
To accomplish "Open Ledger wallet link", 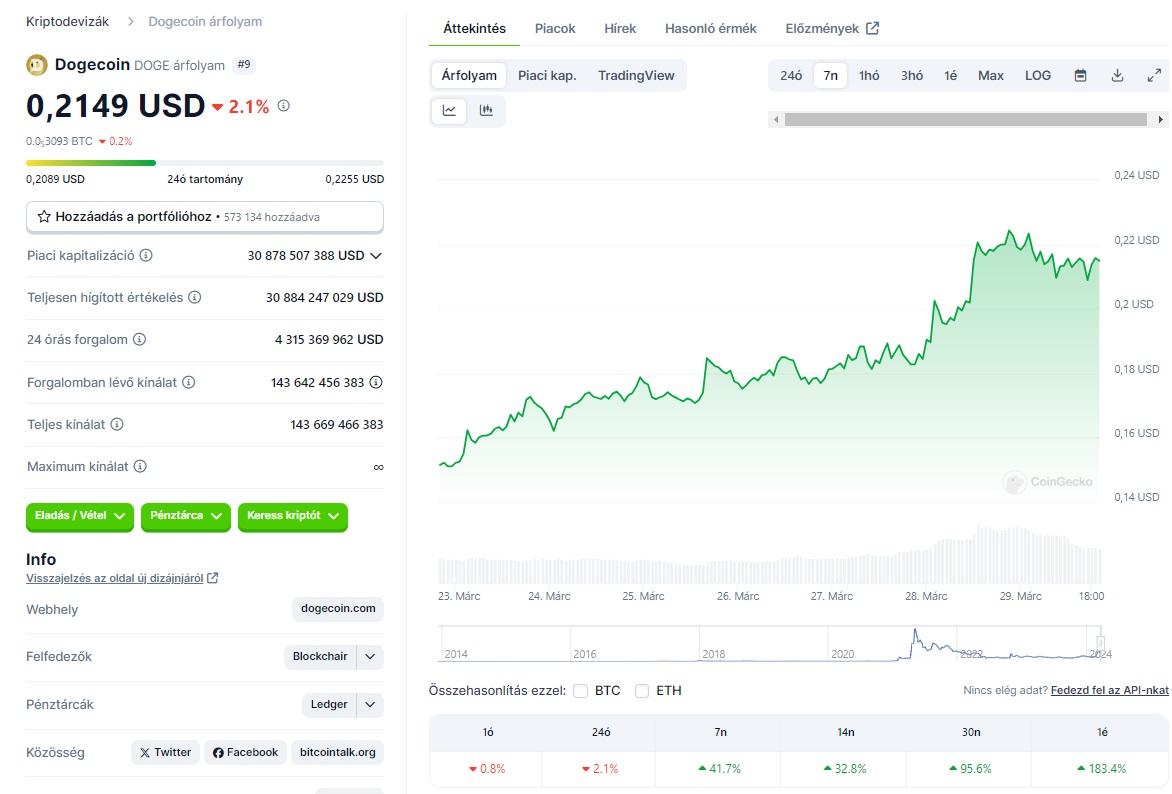I will pos(329,704).
